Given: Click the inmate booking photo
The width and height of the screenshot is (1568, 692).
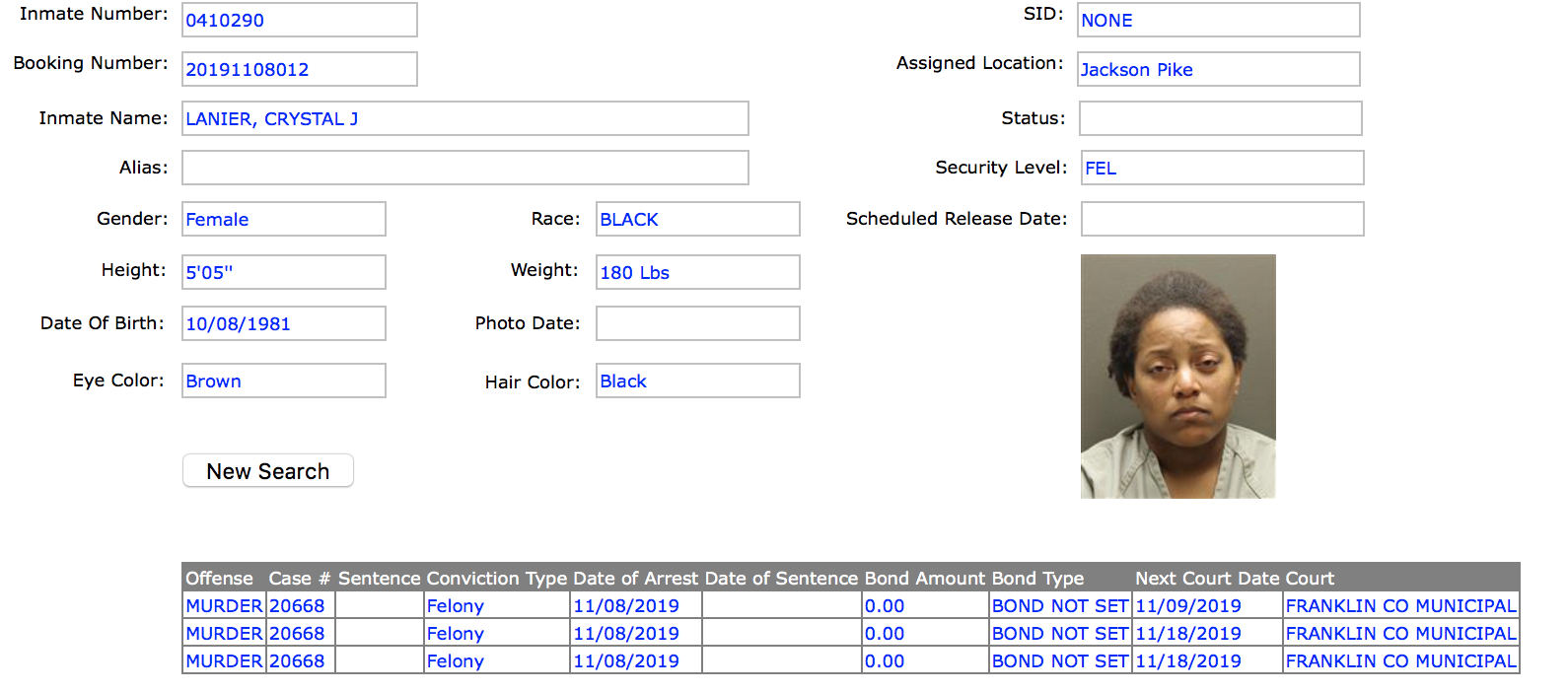Looking at the screenshot, I should 1177,377.
